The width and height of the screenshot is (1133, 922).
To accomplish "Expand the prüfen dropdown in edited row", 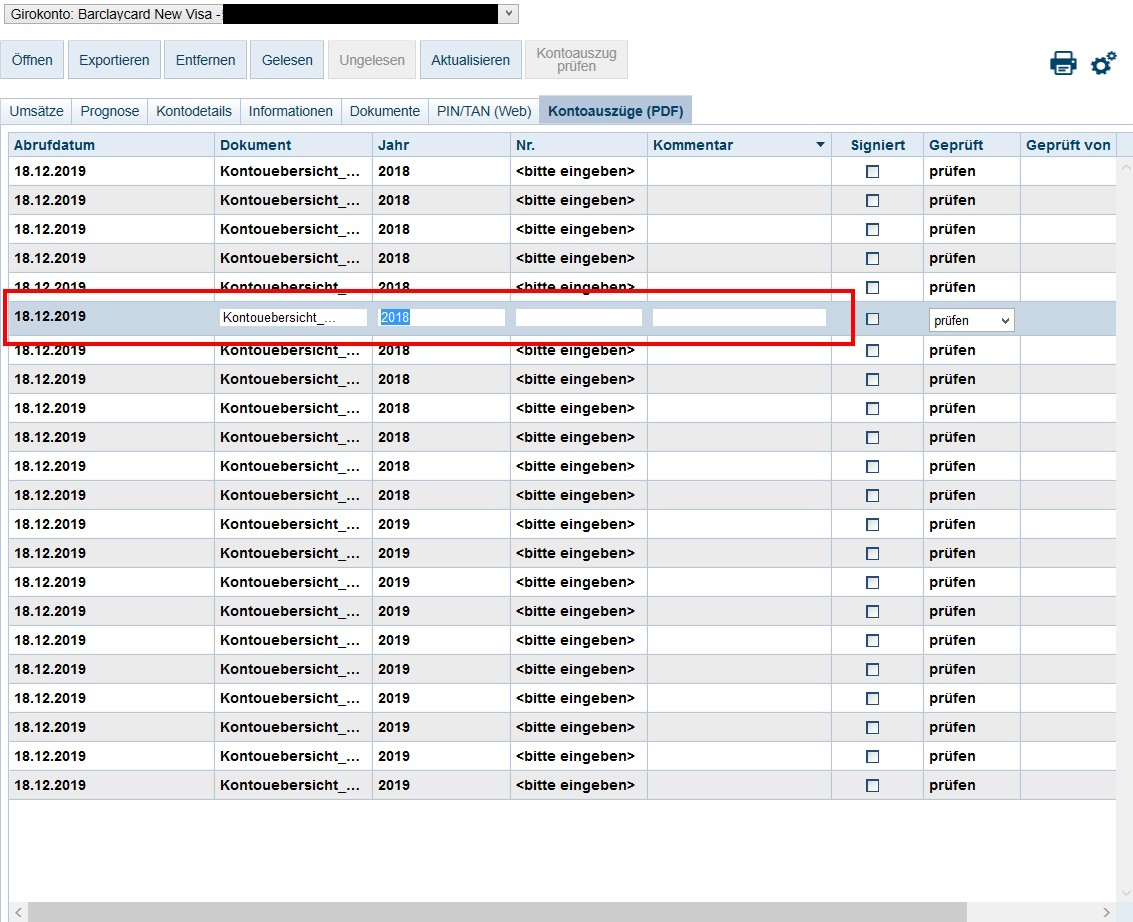I will coord(970,320).
